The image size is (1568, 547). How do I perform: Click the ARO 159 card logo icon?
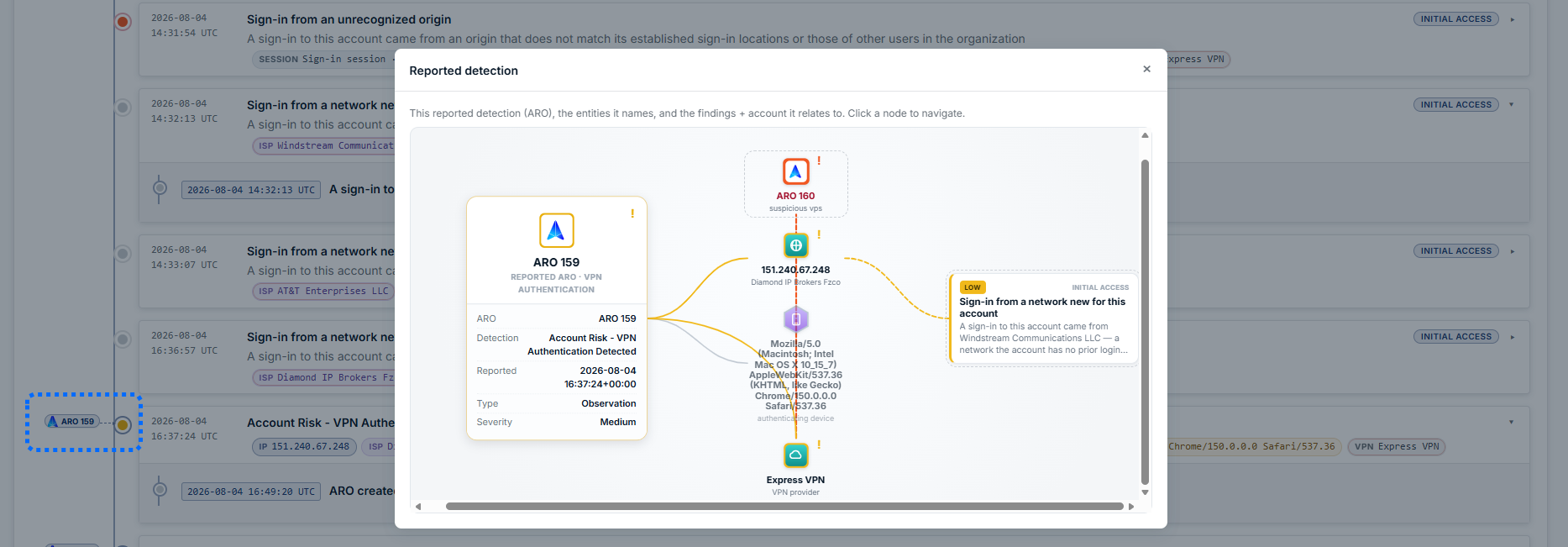click(x=556, y=230)
